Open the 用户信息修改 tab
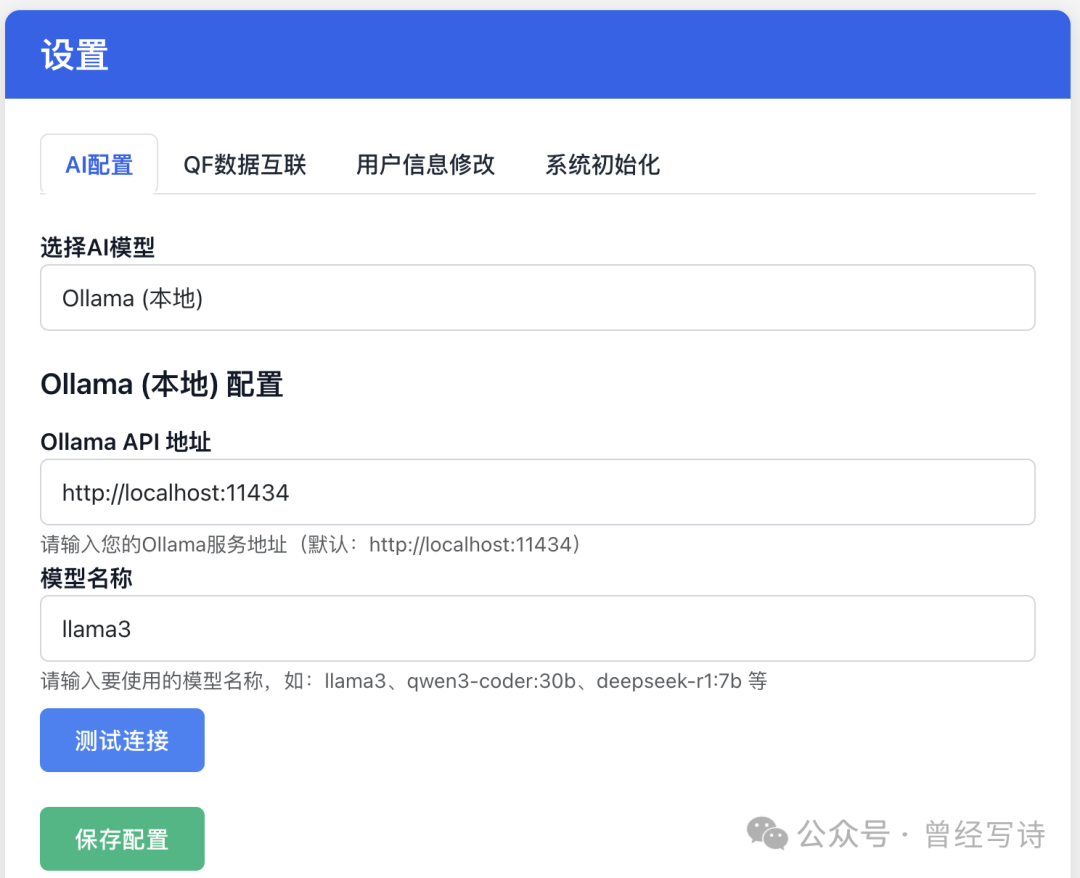 (x=426, y=165)
